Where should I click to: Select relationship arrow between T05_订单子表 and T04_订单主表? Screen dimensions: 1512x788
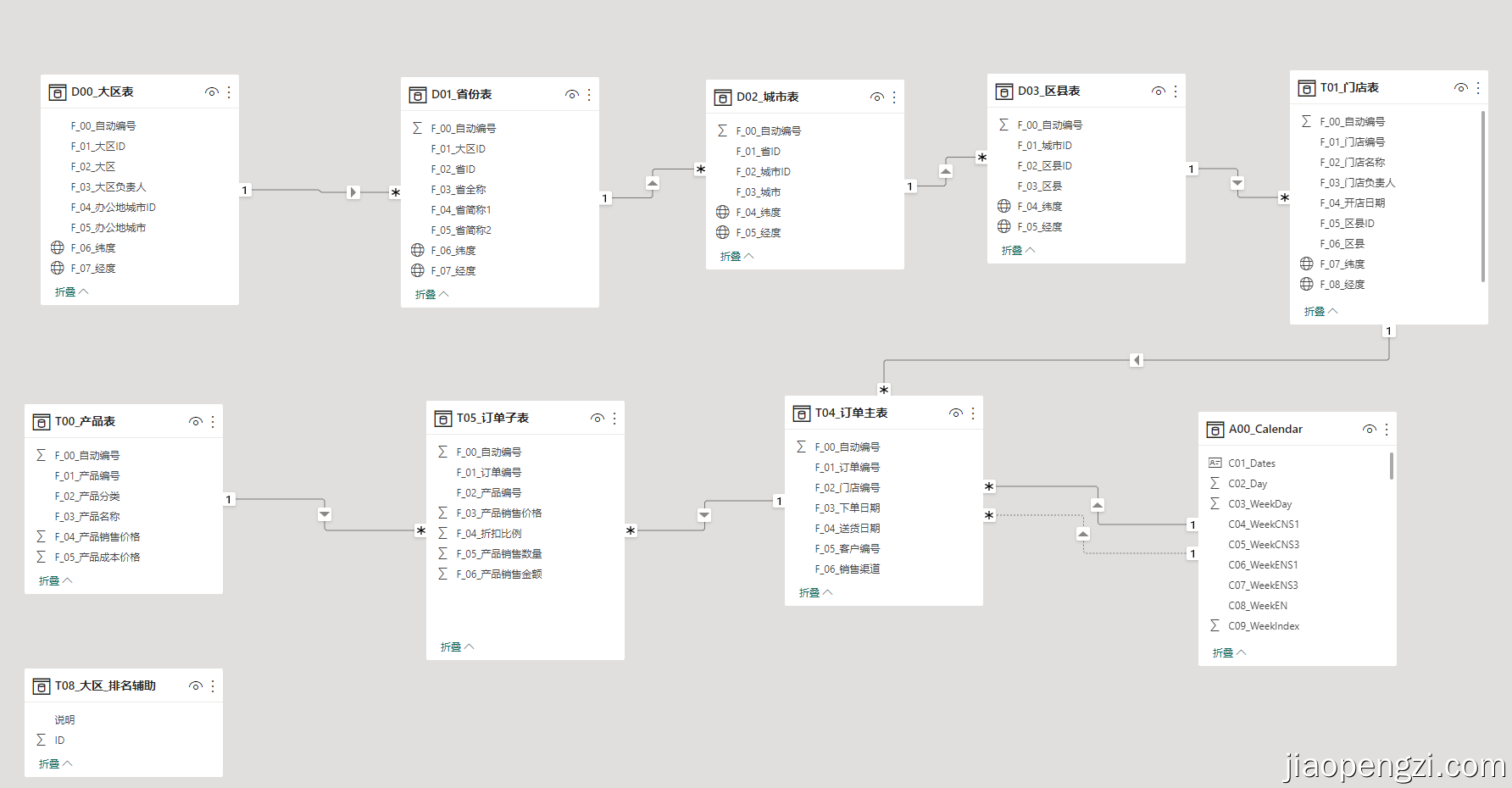point(704,515)
